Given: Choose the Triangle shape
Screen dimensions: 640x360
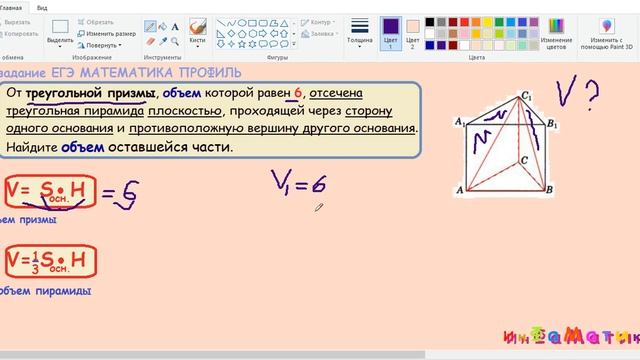Looking at the screenshot, I should pyautogui.click(x=284, y=23).
